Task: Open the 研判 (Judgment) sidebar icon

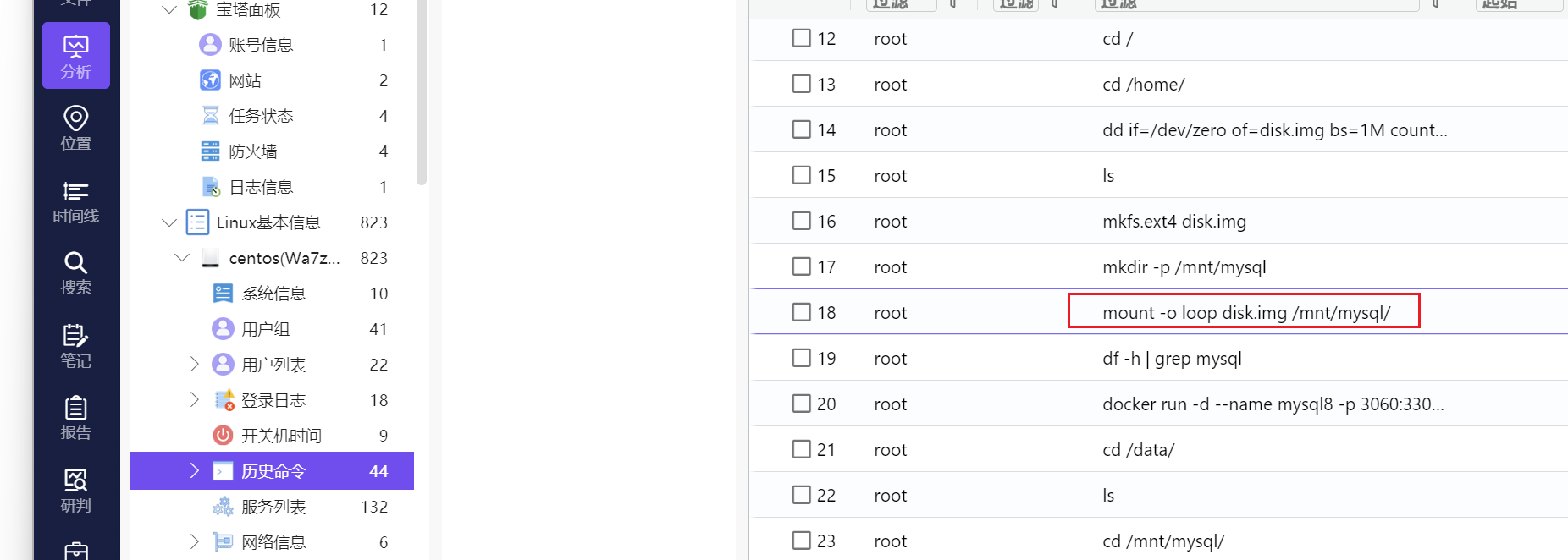Action: [x=76, y=491]
